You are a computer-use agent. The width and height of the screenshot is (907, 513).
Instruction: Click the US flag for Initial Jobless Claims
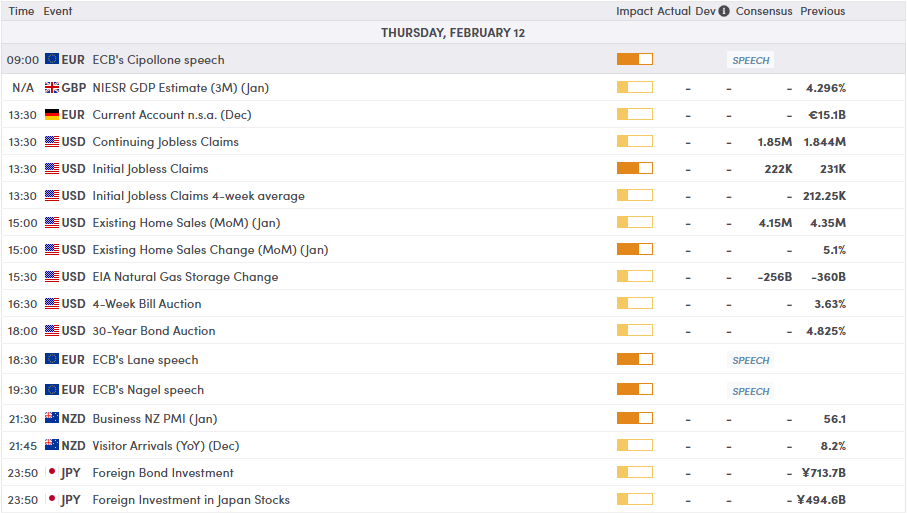pos(52,168)
